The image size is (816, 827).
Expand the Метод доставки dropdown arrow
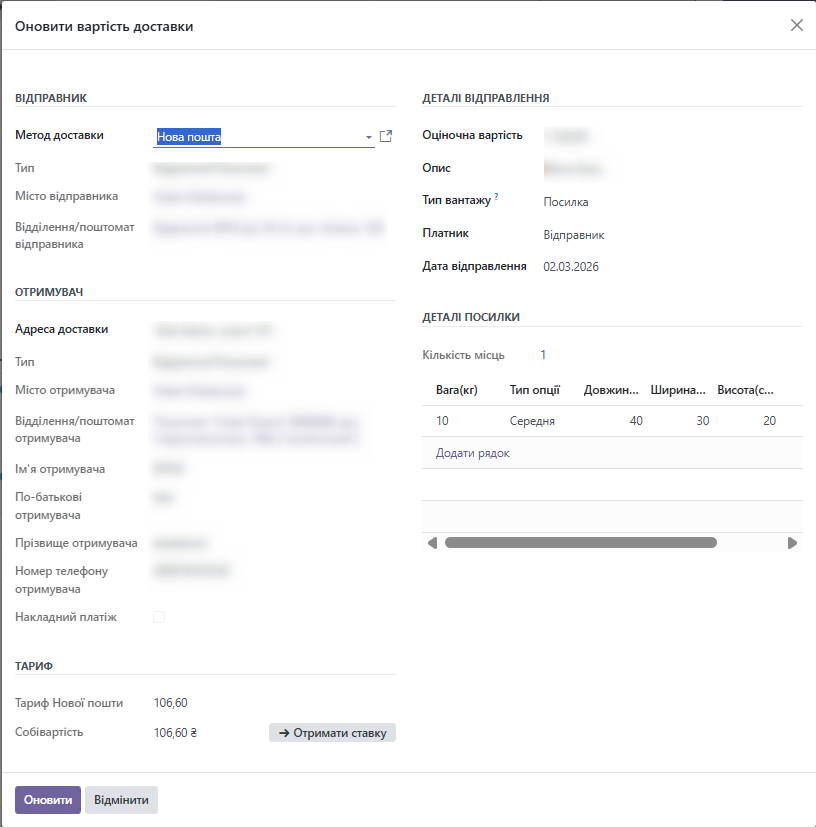[x=368, y=137]
